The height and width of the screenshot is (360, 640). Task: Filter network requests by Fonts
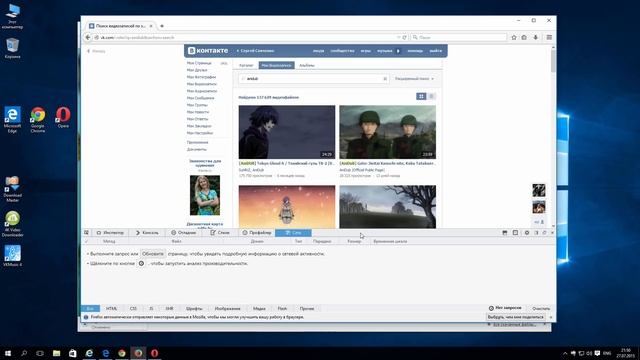[194, 309]
